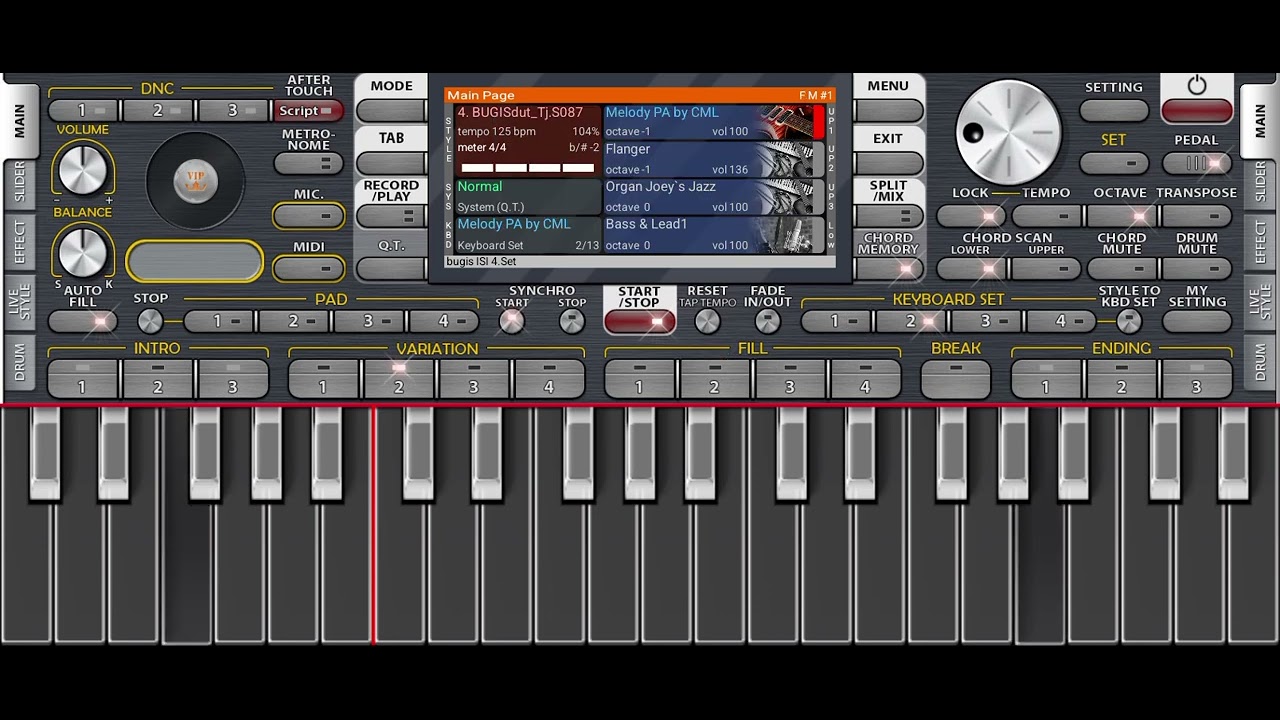Enable Auto Fill button
Viewport: 1280px width, 720px height.
coord(83,322)
